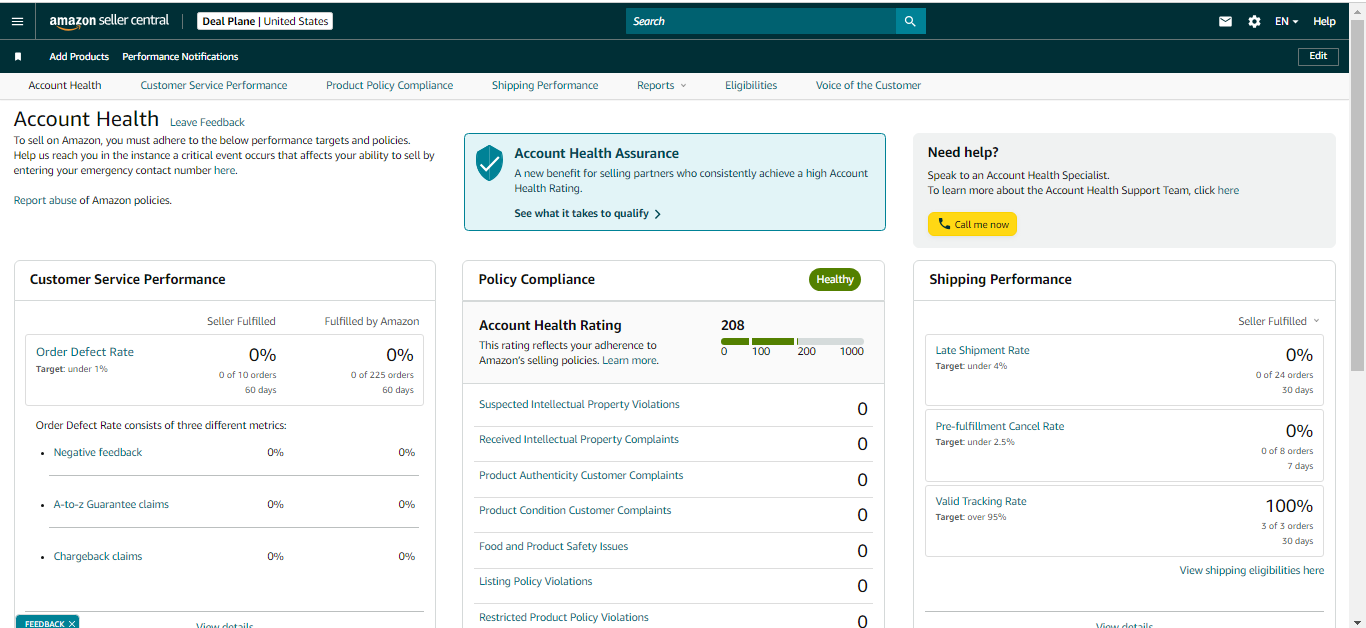Open the Late Shipment Rate link

point(982,351)
